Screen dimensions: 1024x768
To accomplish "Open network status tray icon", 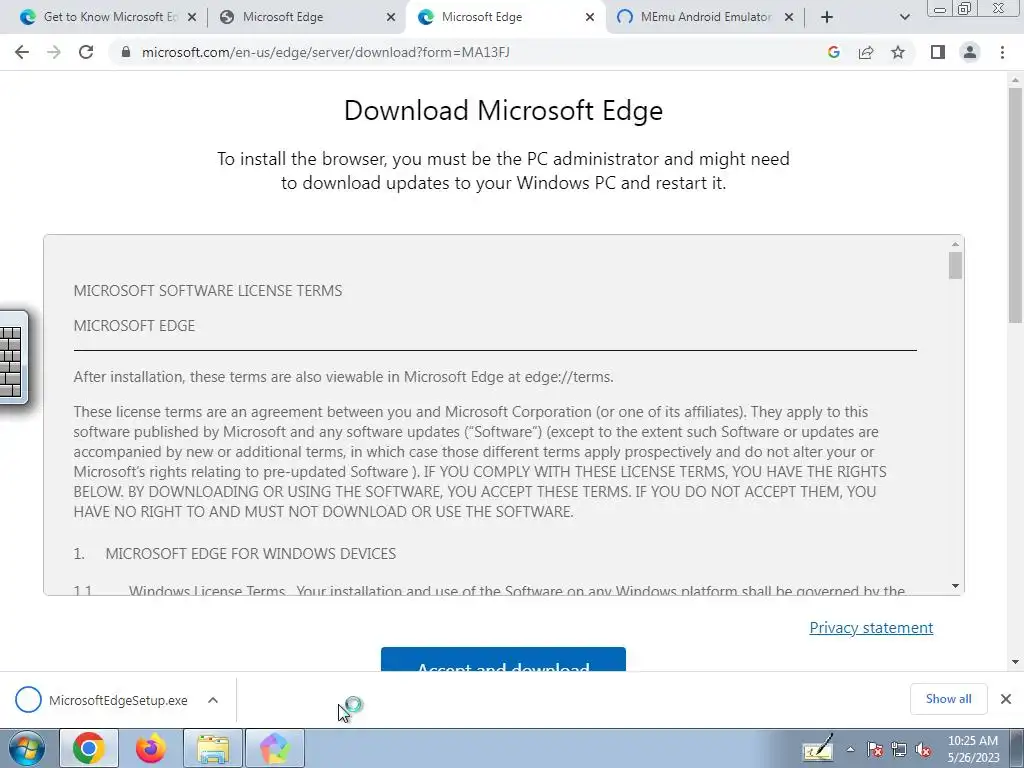I will (x=899, y=750).
